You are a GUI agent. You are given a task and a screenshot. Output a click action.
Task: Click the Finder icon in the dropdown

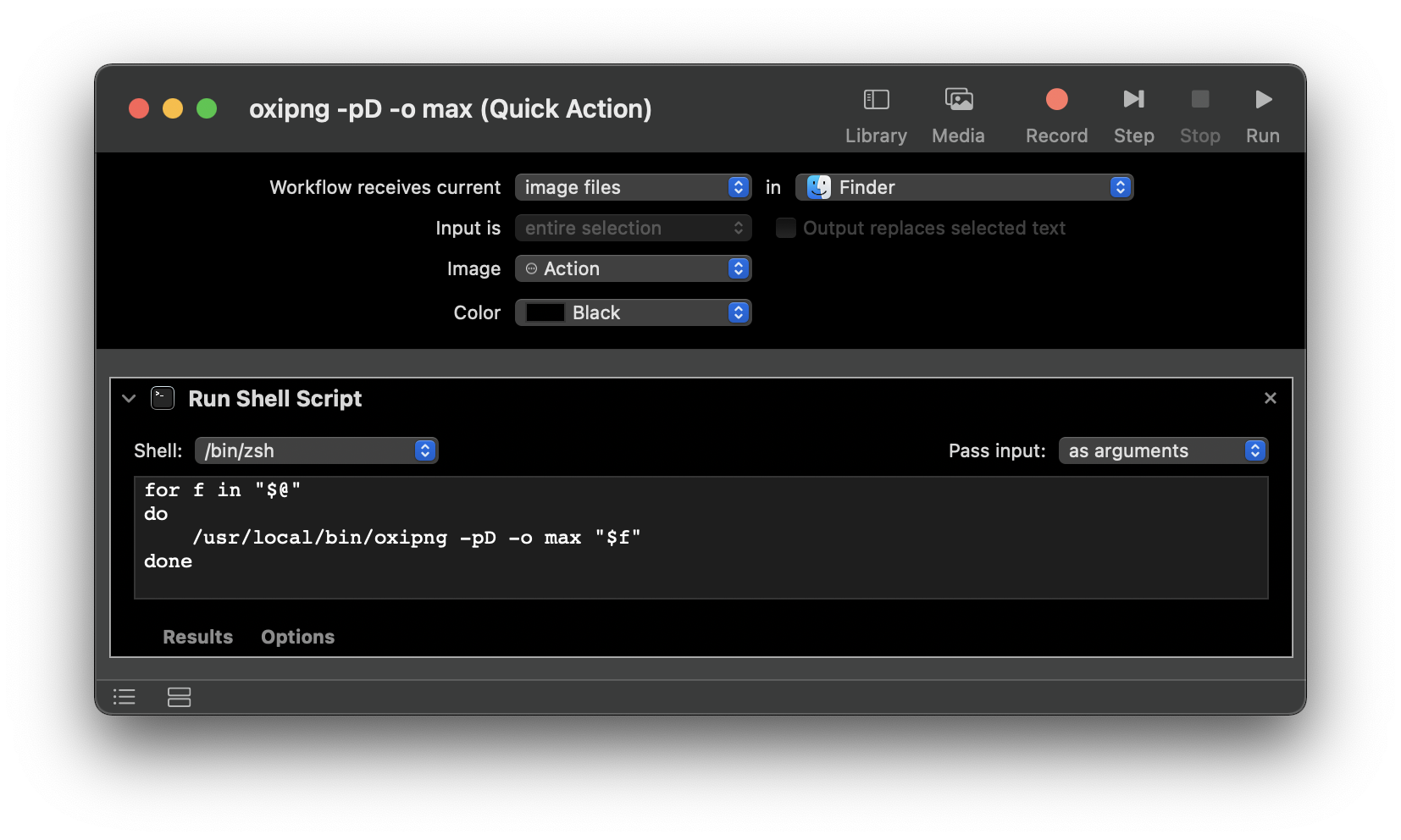coord(818,187)
